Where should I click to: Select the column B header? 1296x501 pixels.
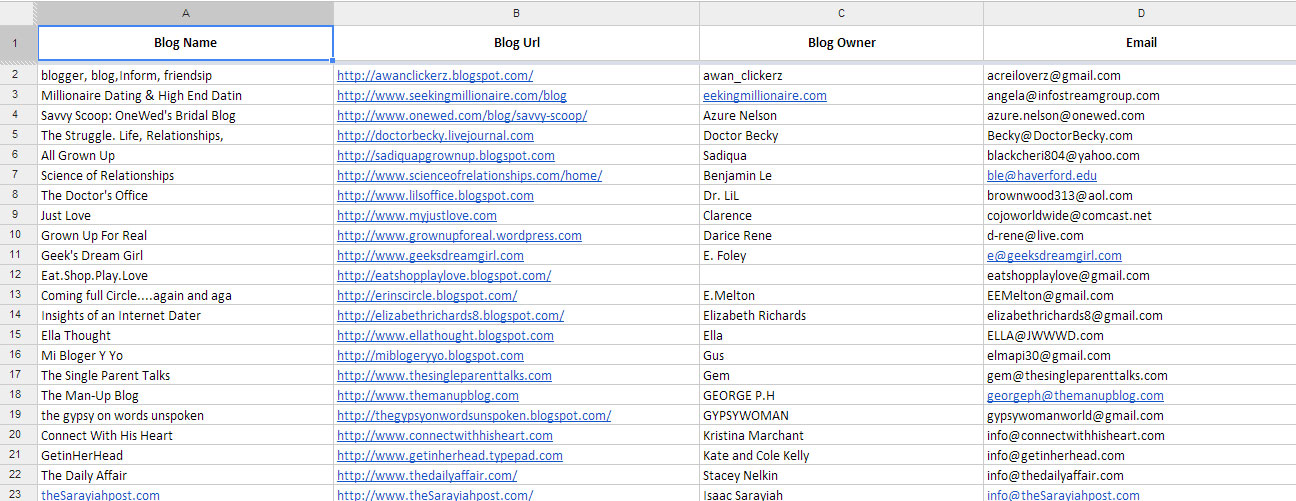coord(516,13)
